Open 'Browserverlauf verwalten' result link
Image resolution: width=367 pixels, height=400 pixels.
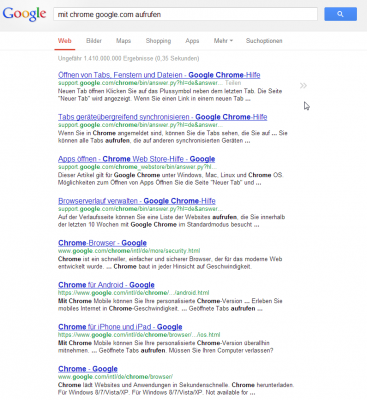137,201
